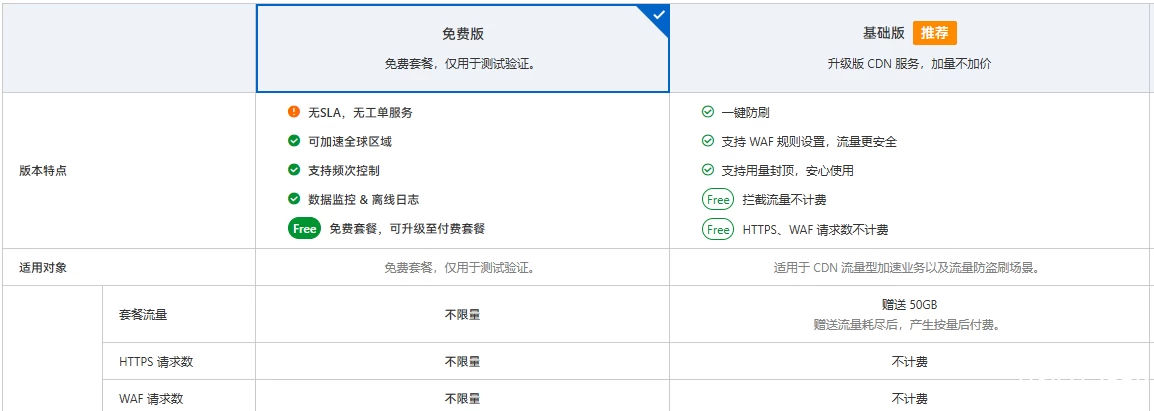This screenshot has width=1154, height=411.
Task: Click the green check next to 支持频次控制
Action: (294, 170)
